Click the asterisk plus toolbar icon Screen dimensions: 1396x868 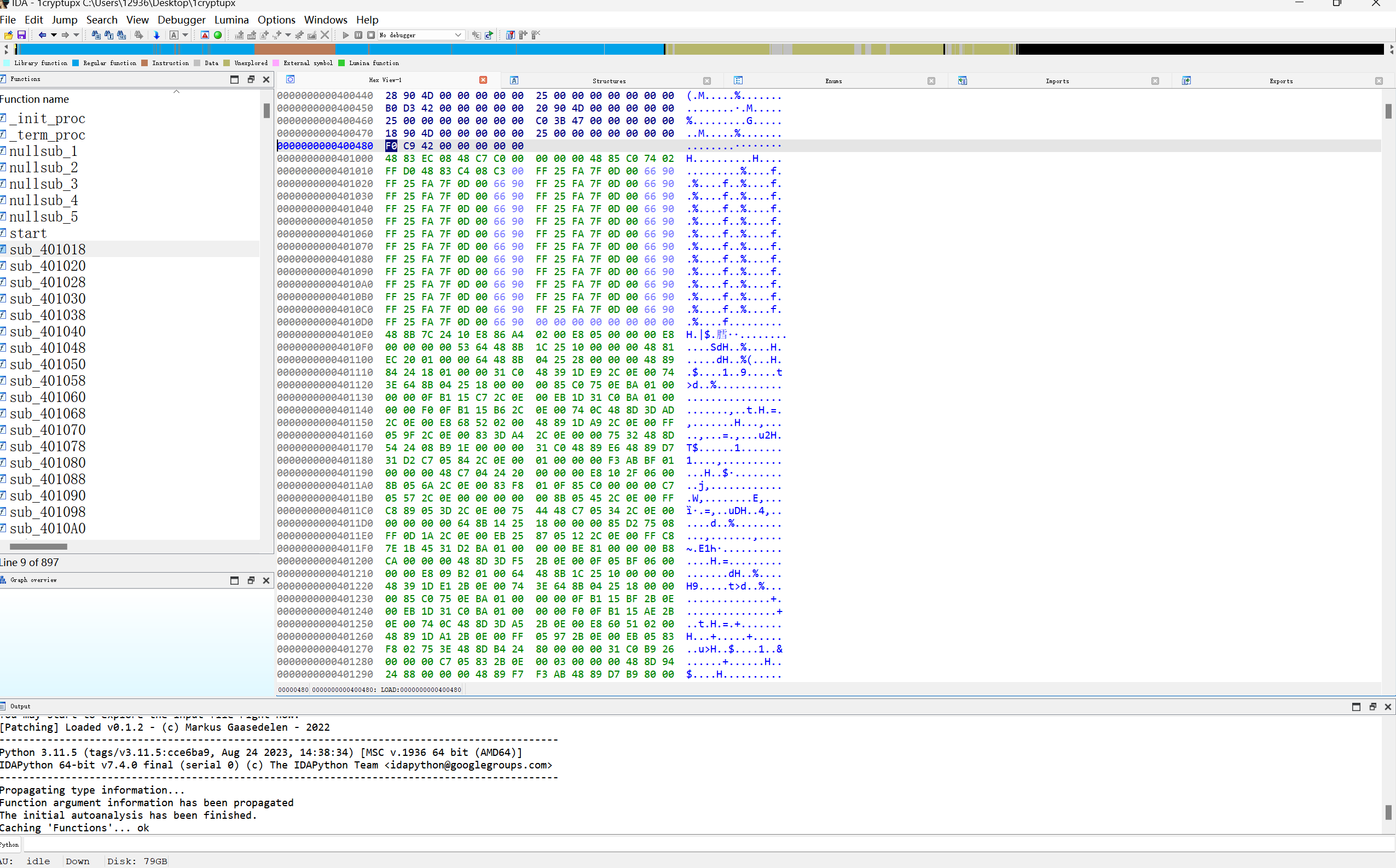[299, 35]
